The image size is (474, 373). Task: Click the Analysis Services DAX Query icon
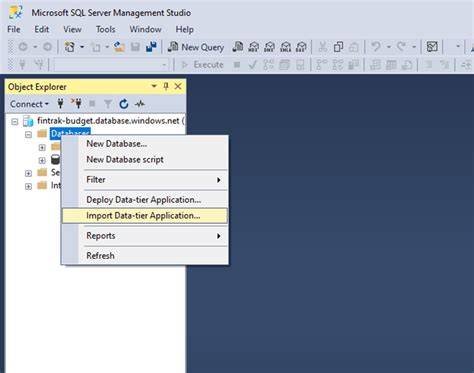click(301, 47)
